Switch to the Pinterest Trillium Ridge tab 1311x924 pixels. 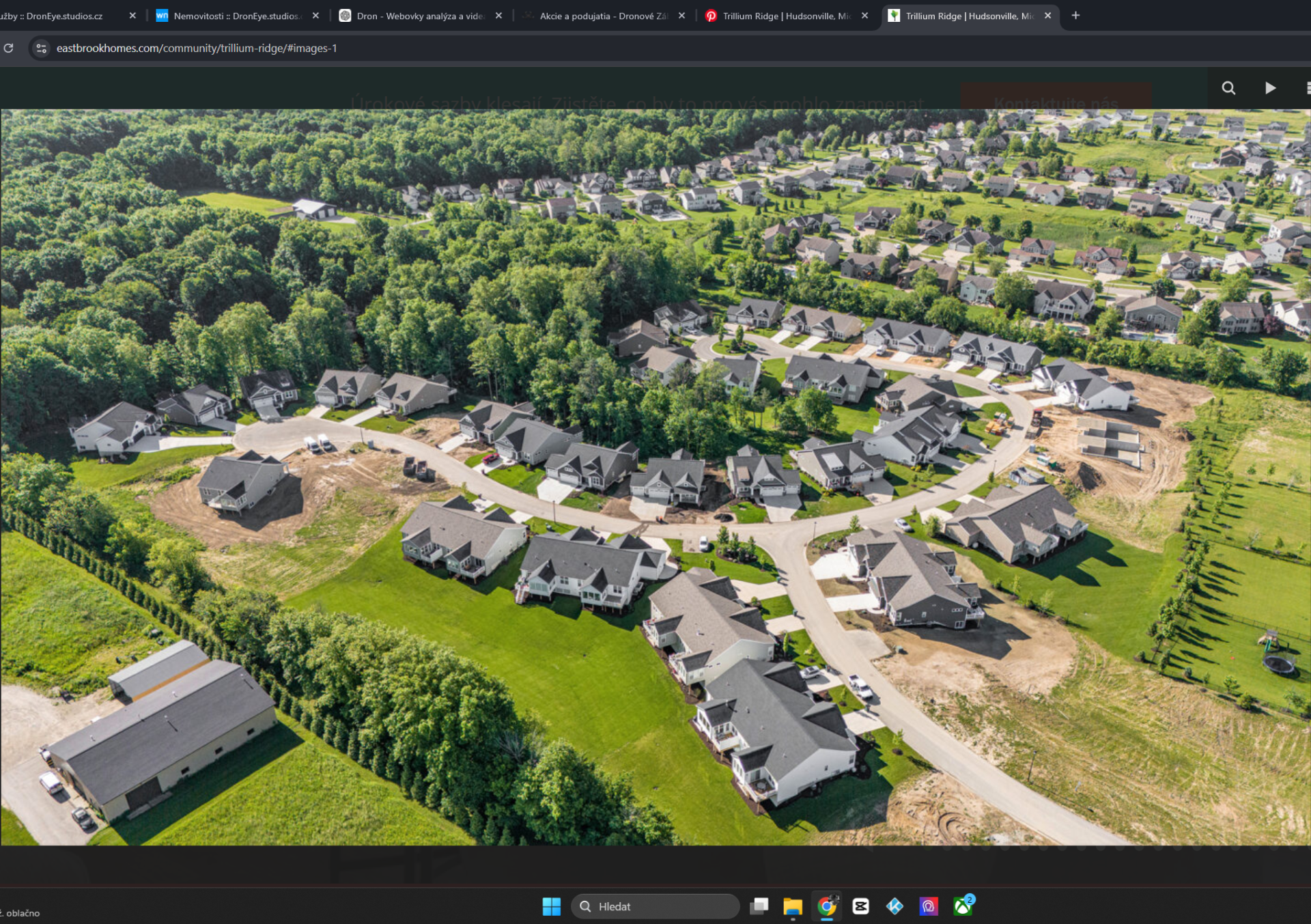click(x=785, y=16)
